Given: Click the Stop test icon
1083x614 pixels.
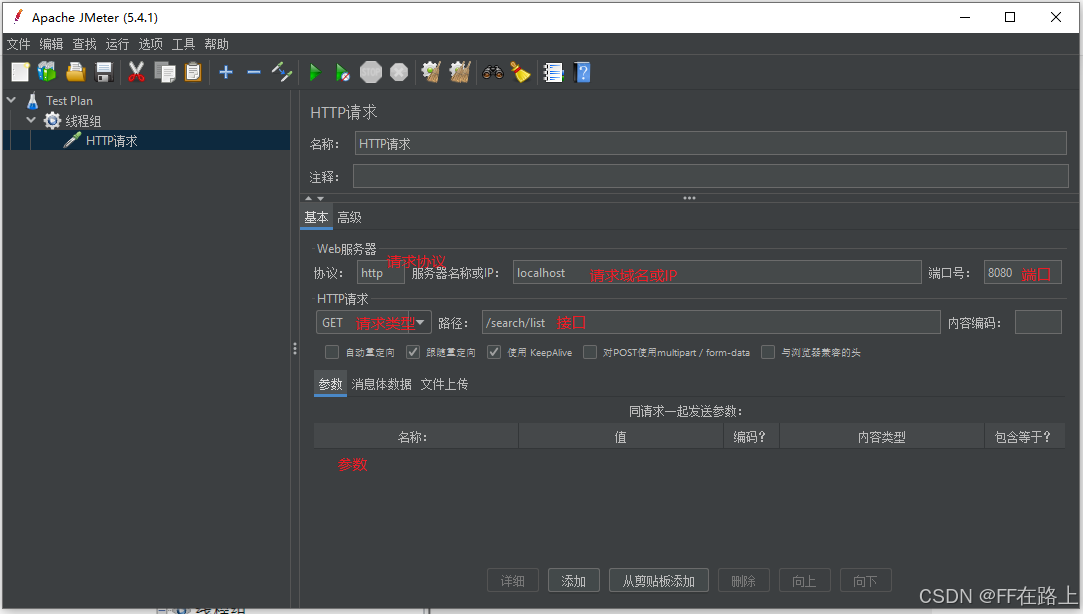Looking at the screenshot, I should tap(371, 72).
